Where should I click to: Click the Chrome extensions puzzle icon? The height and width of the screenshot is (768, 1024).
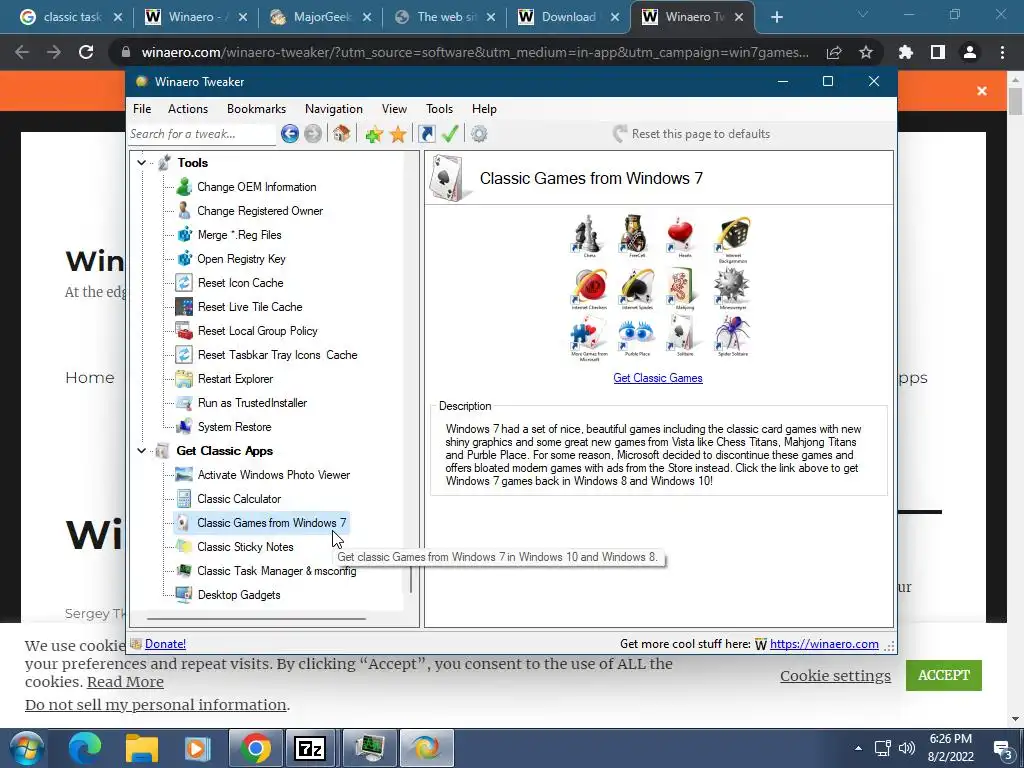[906, 52]
